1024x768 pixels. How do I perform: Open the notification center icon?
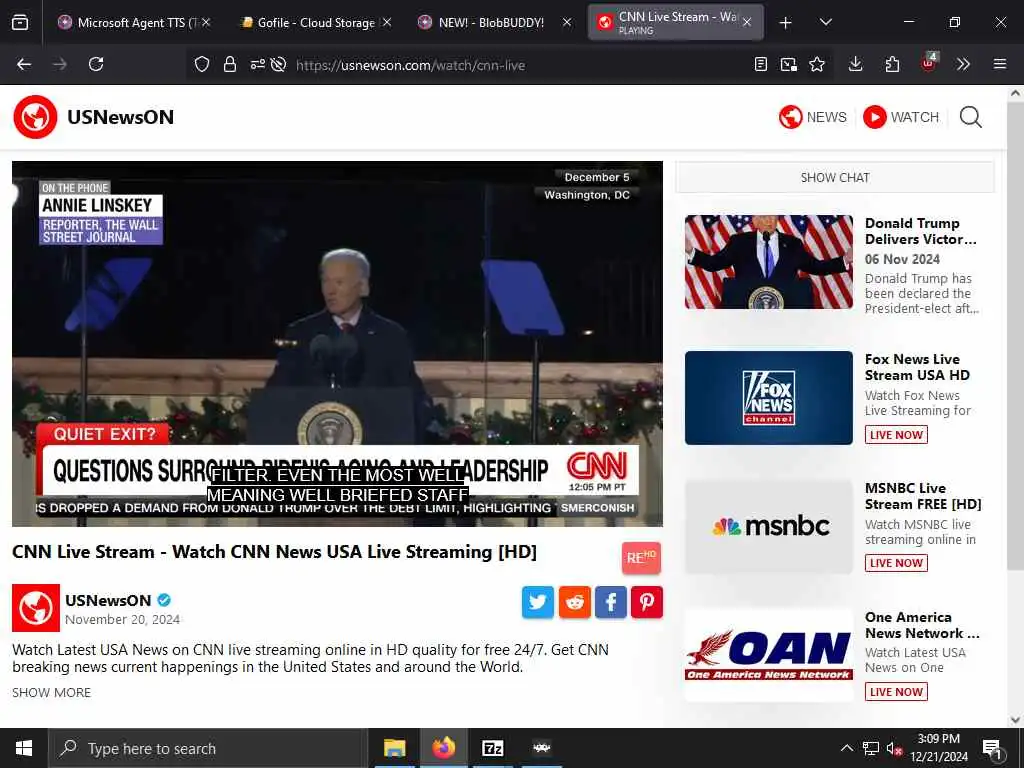click(992, 749)
